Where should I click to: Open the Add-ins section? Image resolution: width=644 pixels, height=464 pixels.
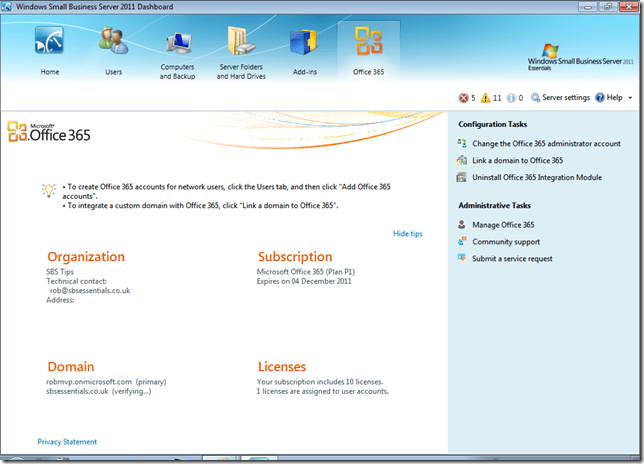click(303, 50)
